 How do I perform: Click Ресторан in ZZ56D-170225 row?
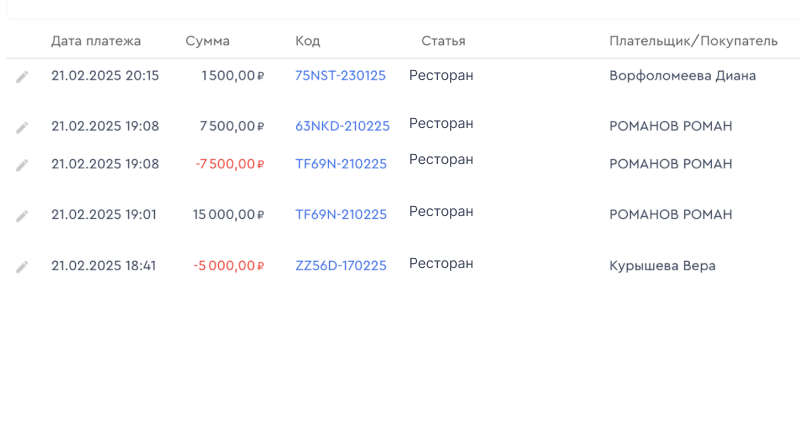tap(441, 264)
